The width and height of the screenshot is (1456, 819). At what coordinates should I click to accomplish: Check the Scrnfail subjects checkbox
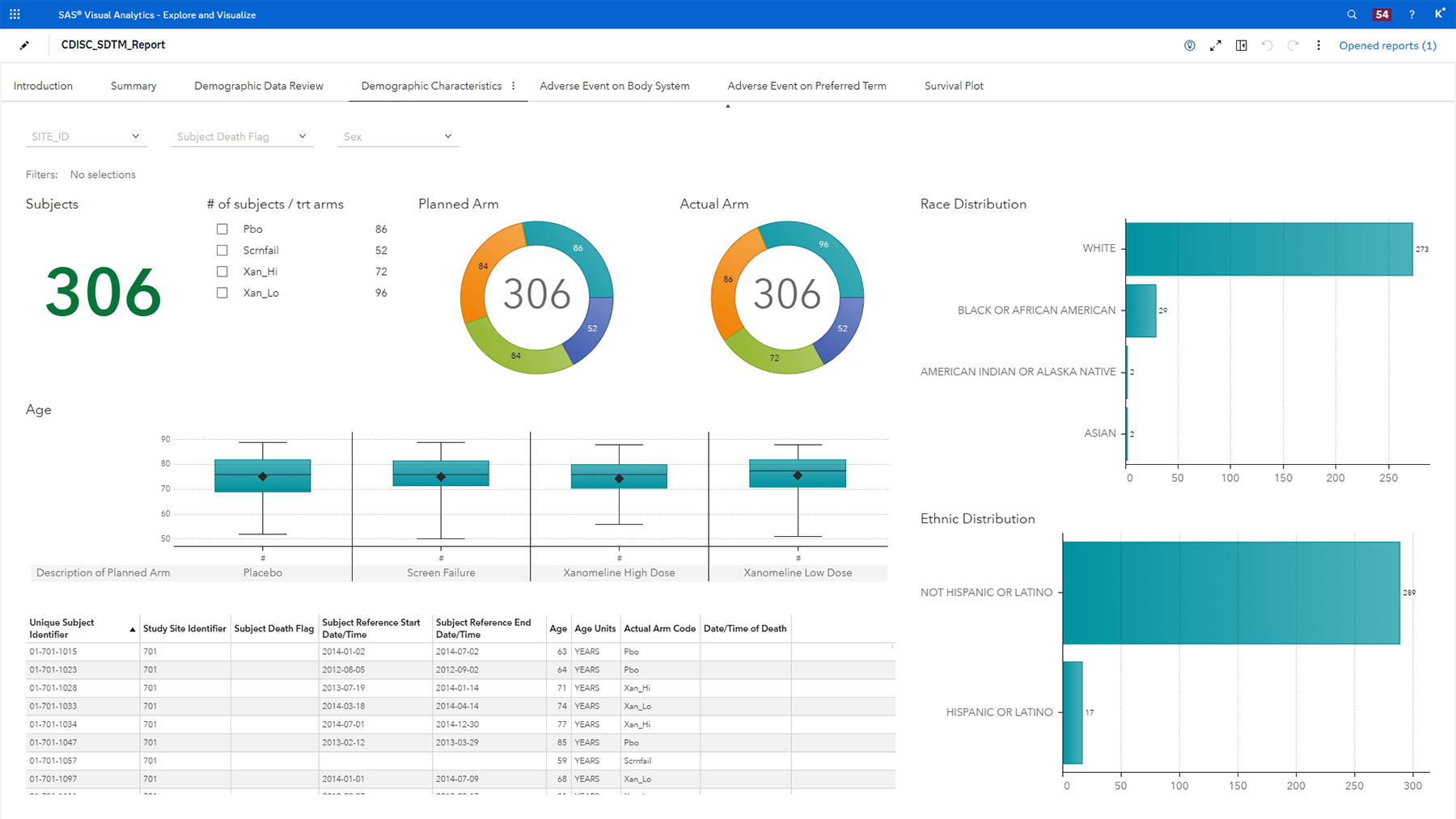click(222, 250)
